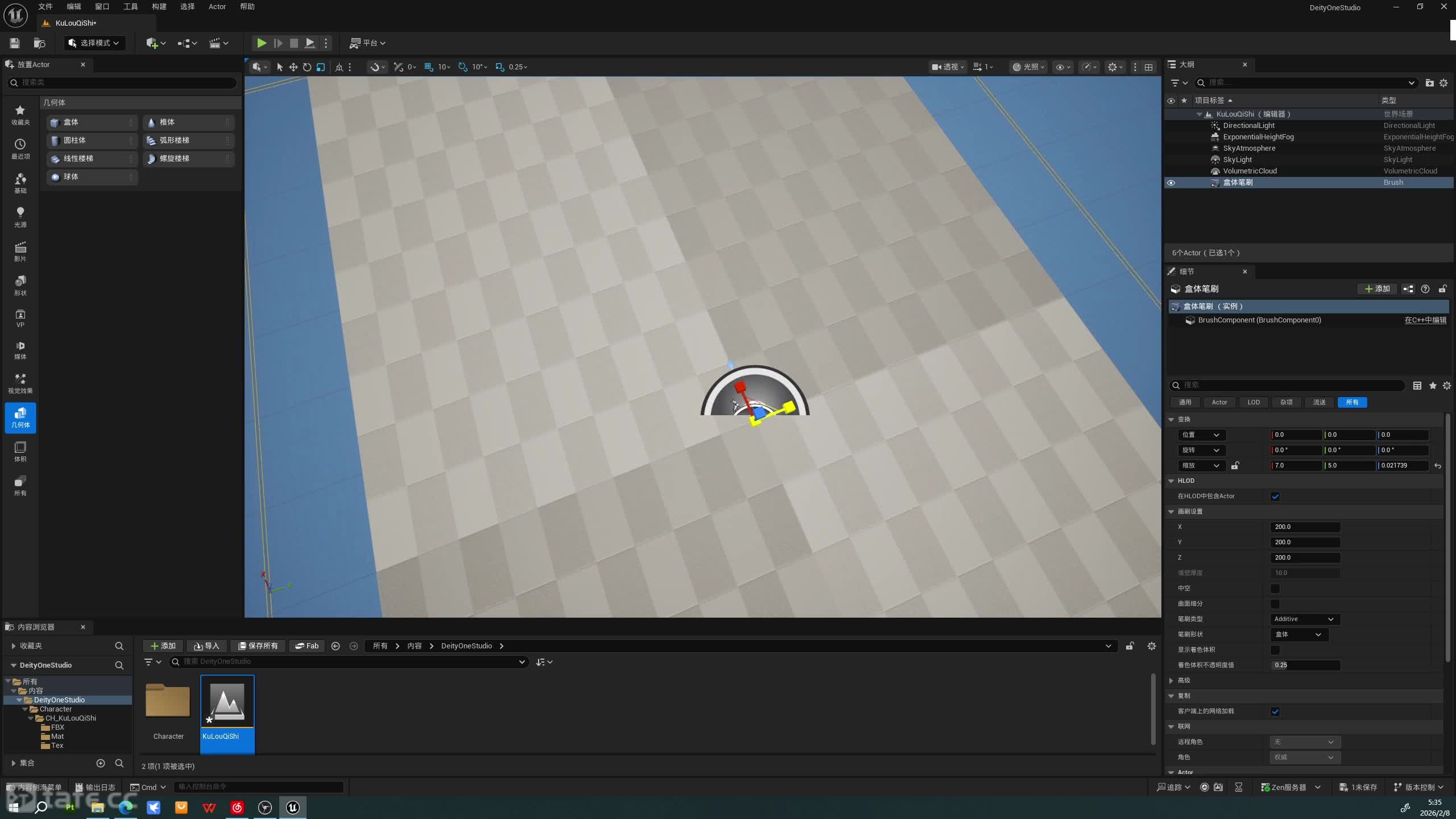The image size is (1456, 819).
Task: Click 保存所有 save all button
Action: (x=258, y=646)
